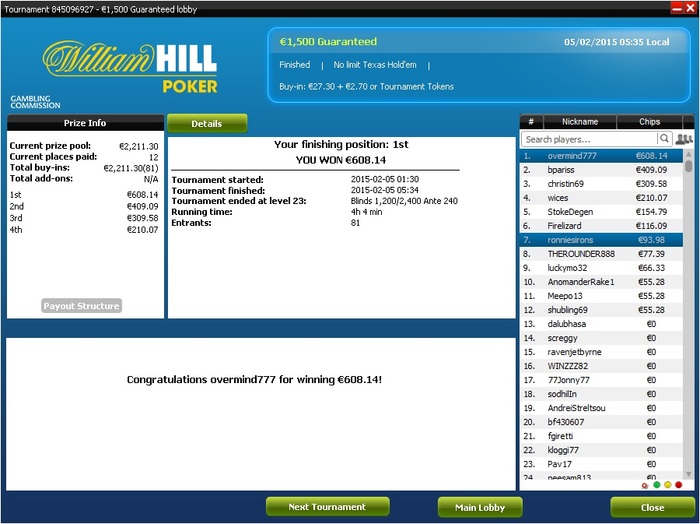Select player row fgiretti

coord(601,436)
